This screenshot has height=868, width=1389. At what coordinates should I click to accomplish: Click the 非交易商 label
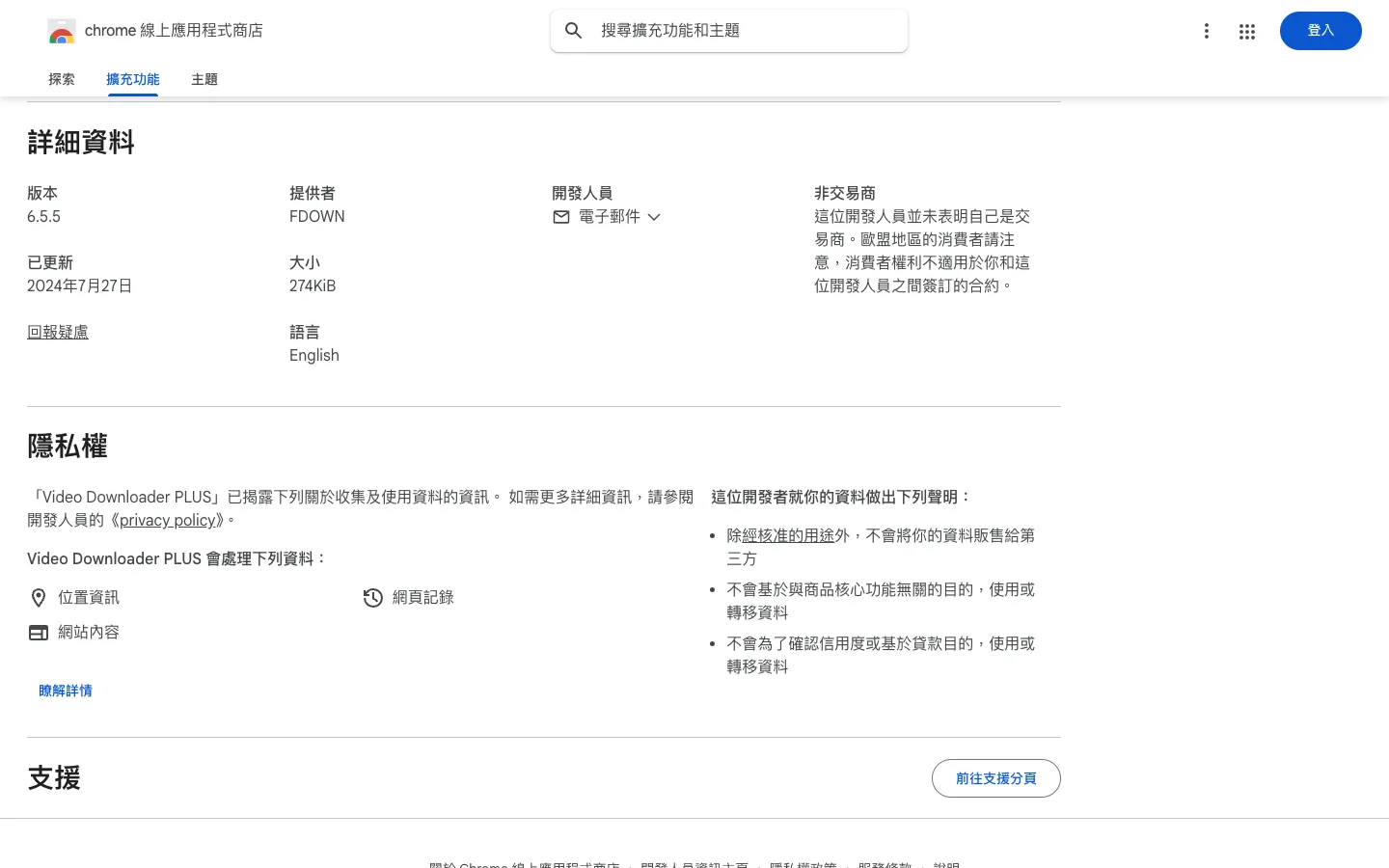(845, 194)
